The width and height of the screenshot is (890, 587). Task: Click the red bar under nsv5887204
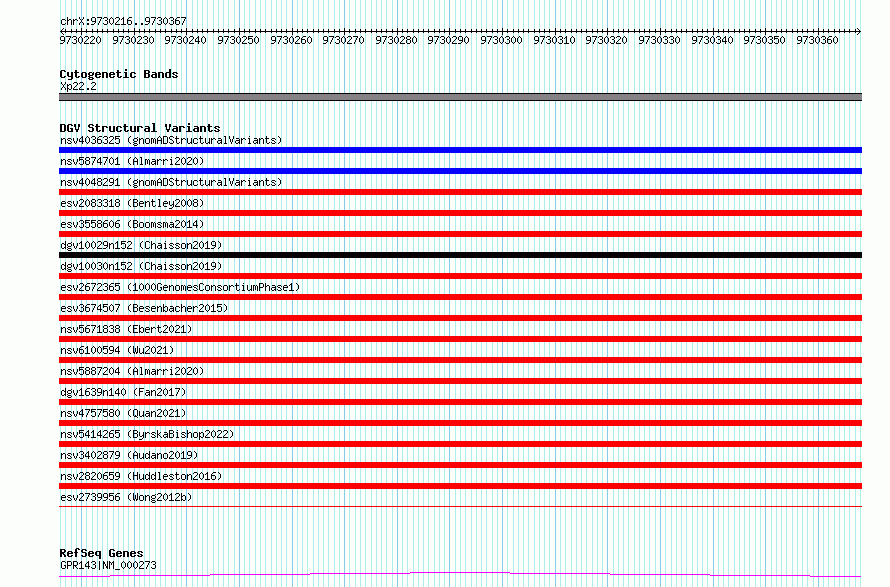460,381
